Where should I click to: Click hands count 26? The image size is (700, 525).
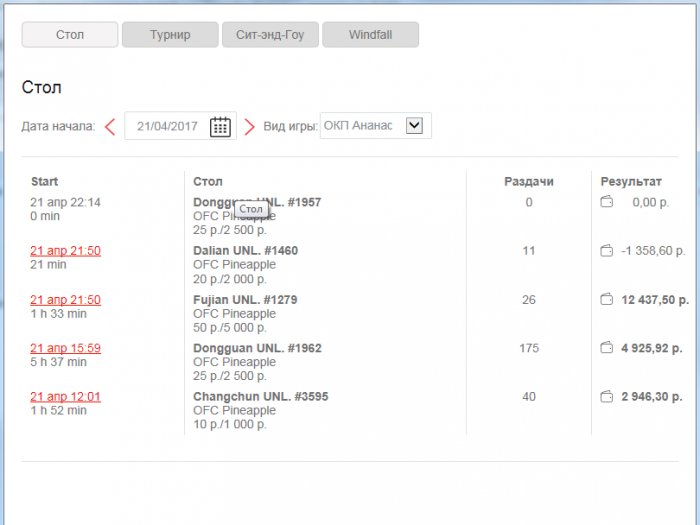(x=529, y=300)
